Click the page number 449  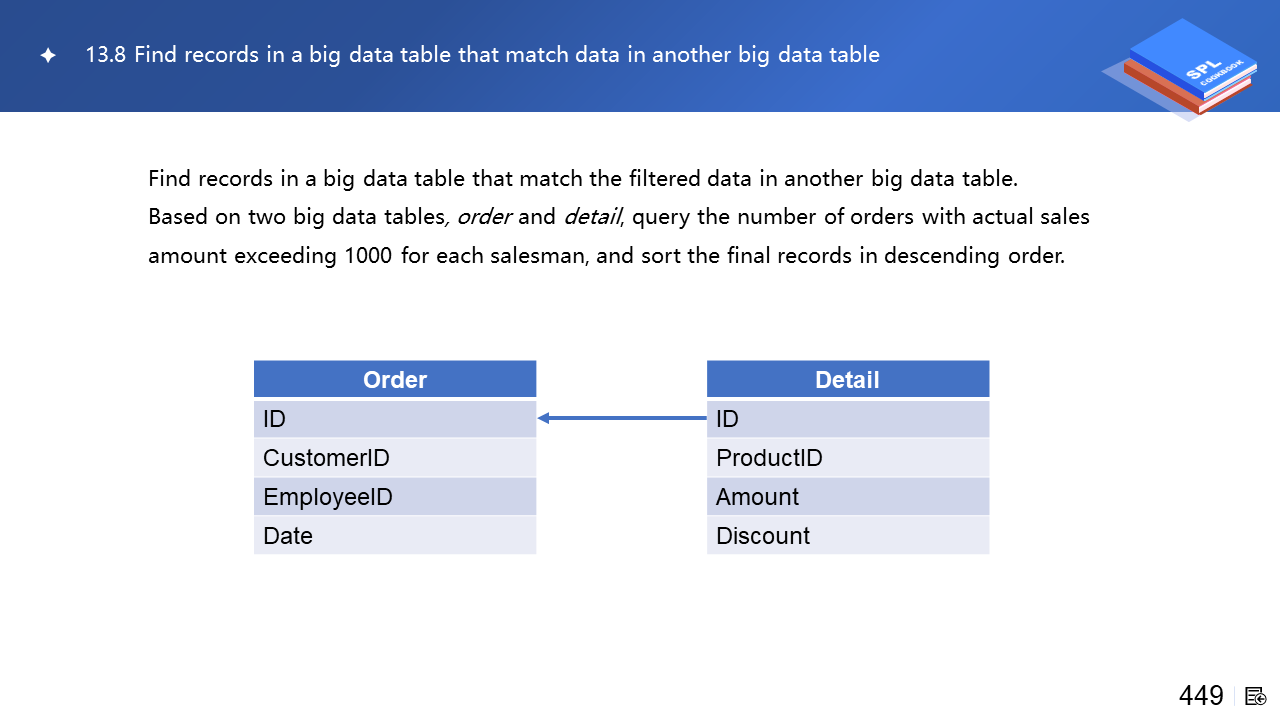[1201, 696]
